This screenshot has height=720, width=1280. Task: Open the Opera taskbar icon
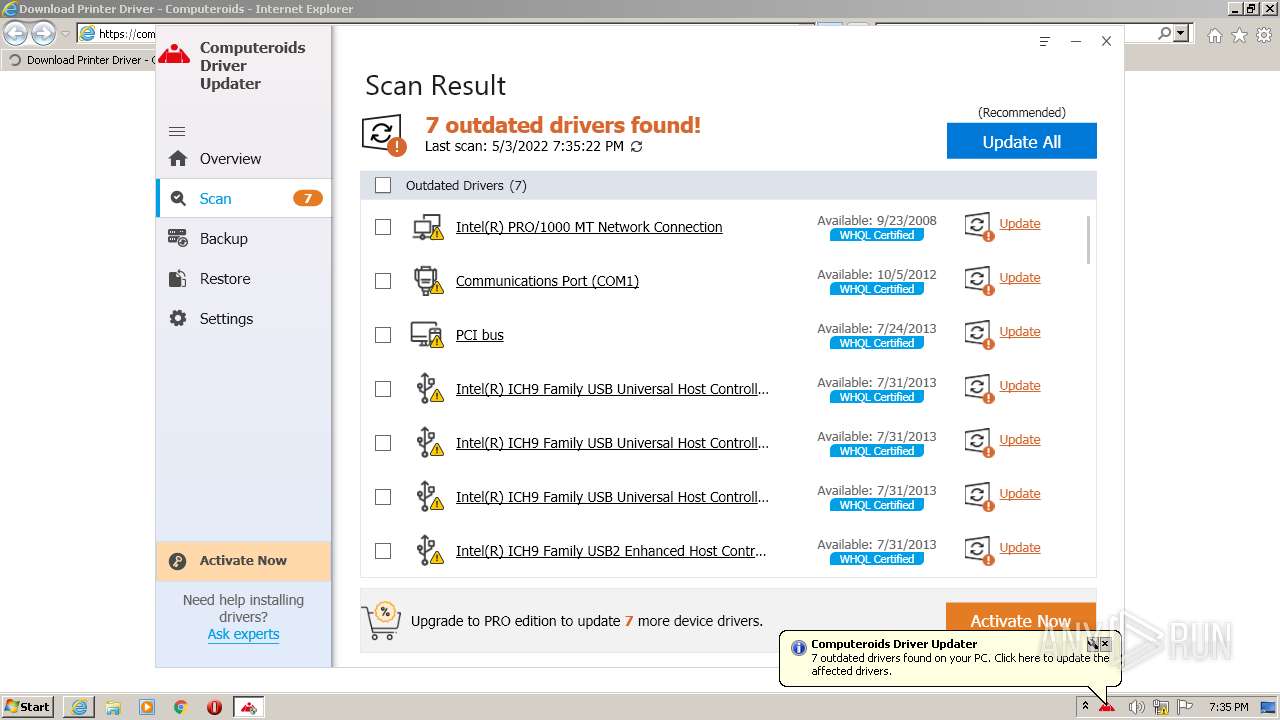[215, 707]
